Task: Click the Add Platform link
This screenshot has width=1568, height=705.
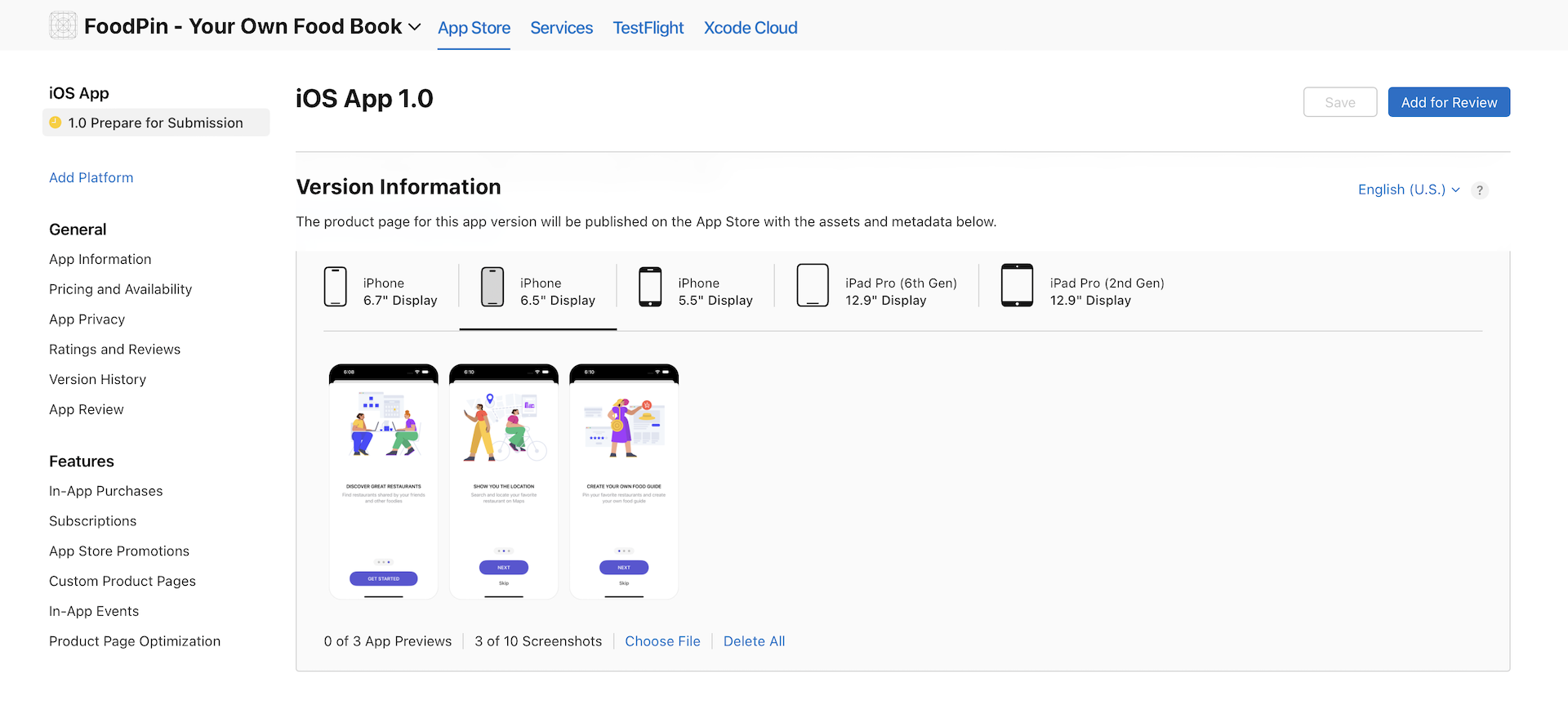Action: pyautogui.click(x=91, y=177)
